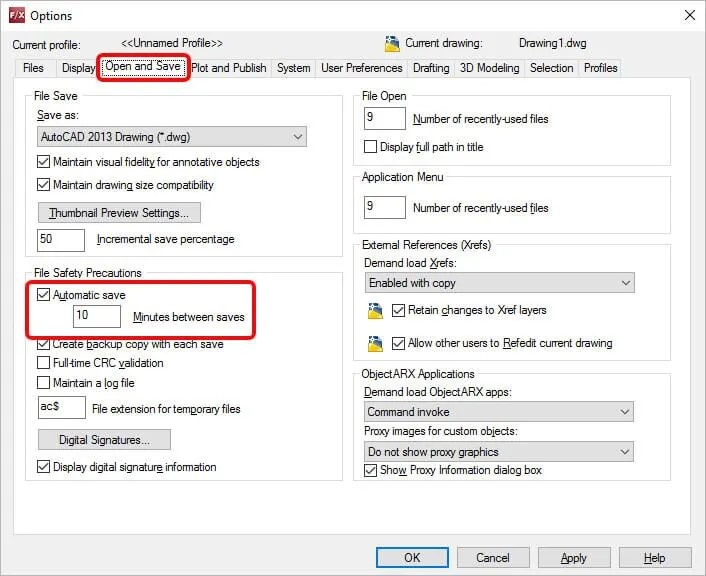The height and width of the screenshot is (576, 706).
Task: Open the User Preferences tab
Action: tap(362, 68)
